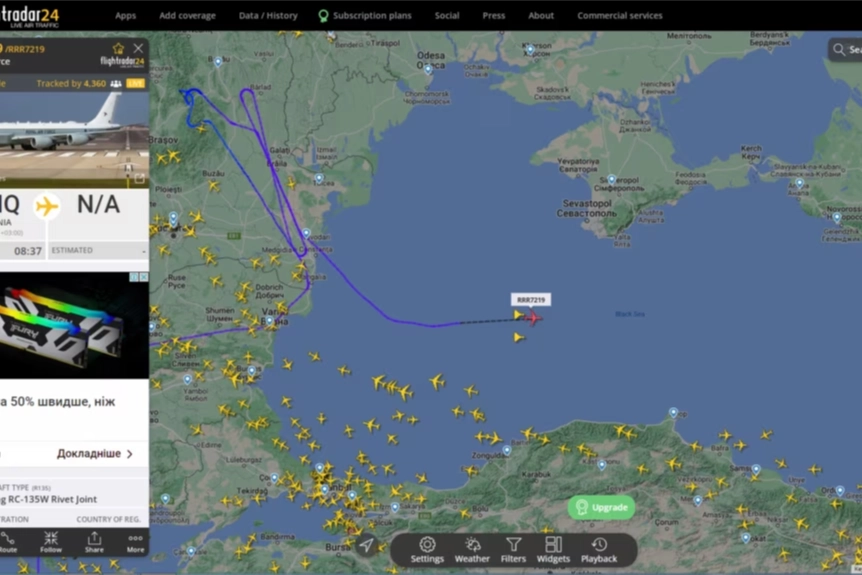862x575 pixels.
Task: Open the Widgets panel
Action: pos(553,549)
